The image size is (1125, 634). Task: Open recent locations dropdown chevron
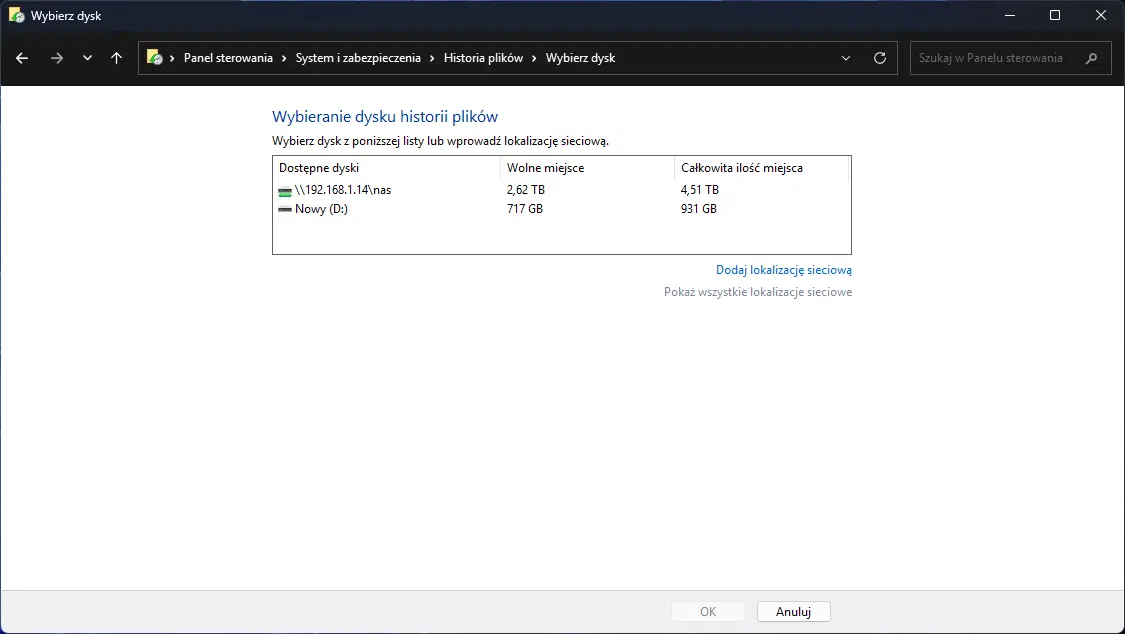point(87,58)
